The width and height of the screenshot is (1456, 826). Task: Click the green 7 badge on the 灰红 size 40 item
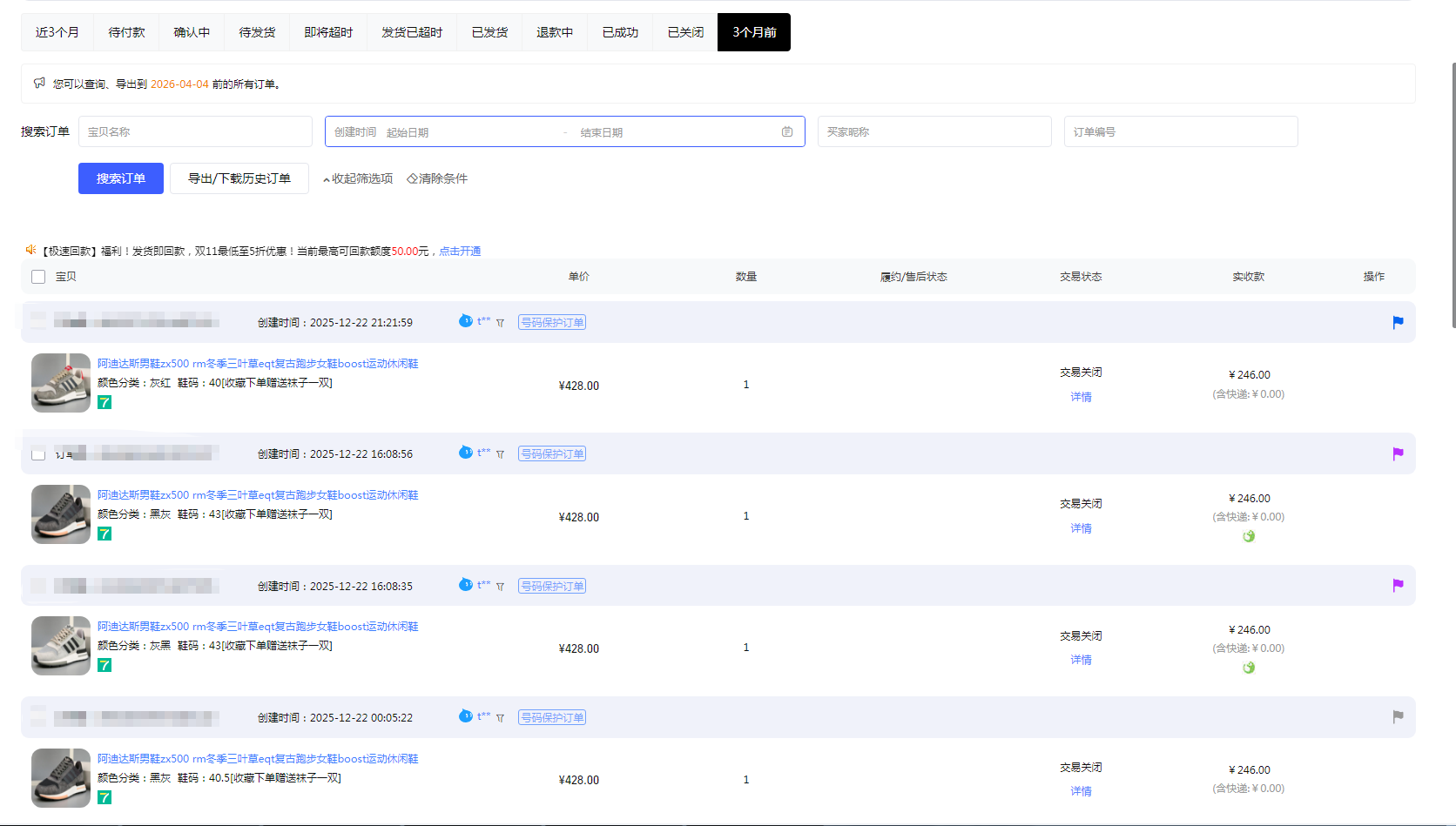click(x=104, y=402)
